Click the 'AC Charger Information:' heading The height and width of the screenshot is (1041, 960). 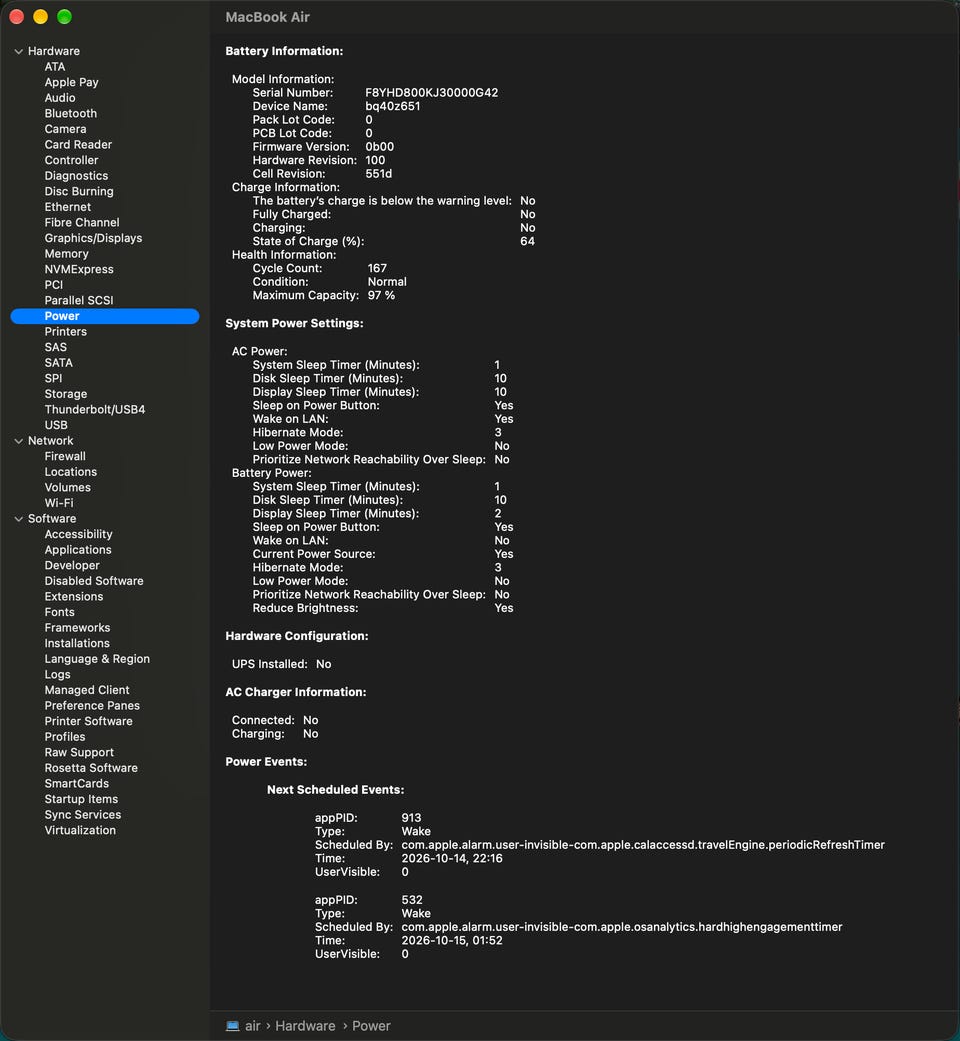click(x=295, y=692)
